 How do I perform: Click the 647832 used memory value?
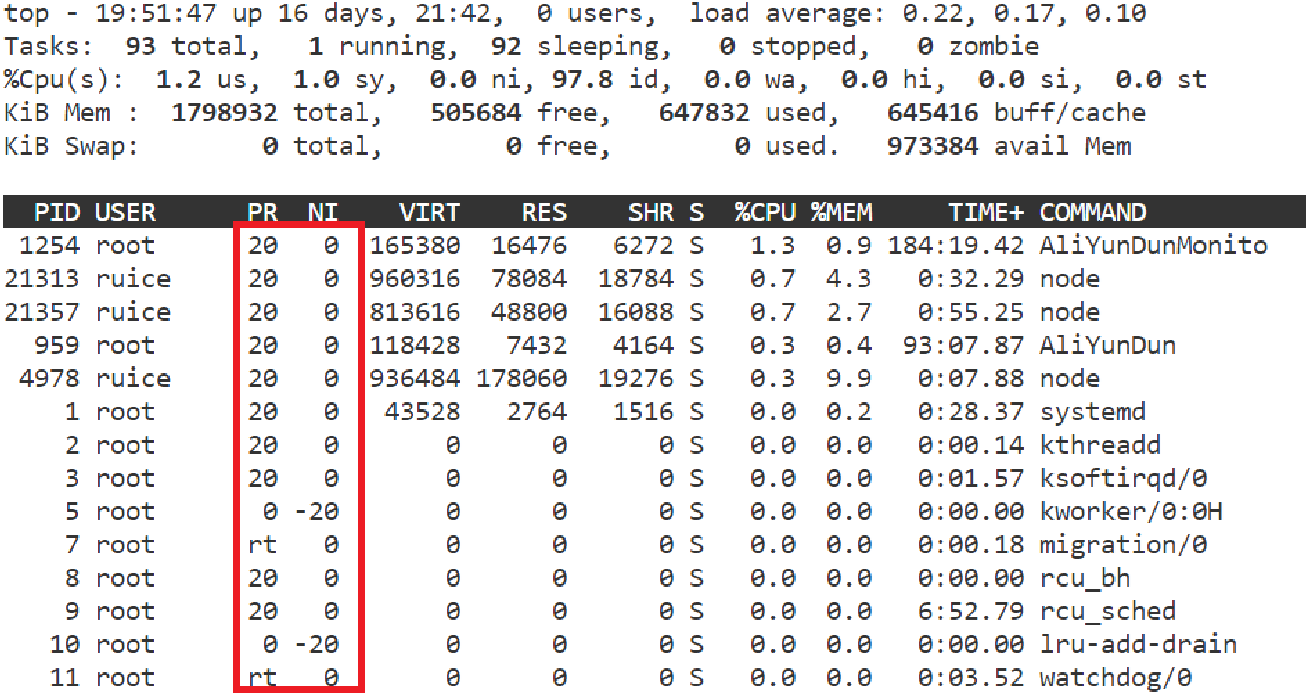click(704, 113)
